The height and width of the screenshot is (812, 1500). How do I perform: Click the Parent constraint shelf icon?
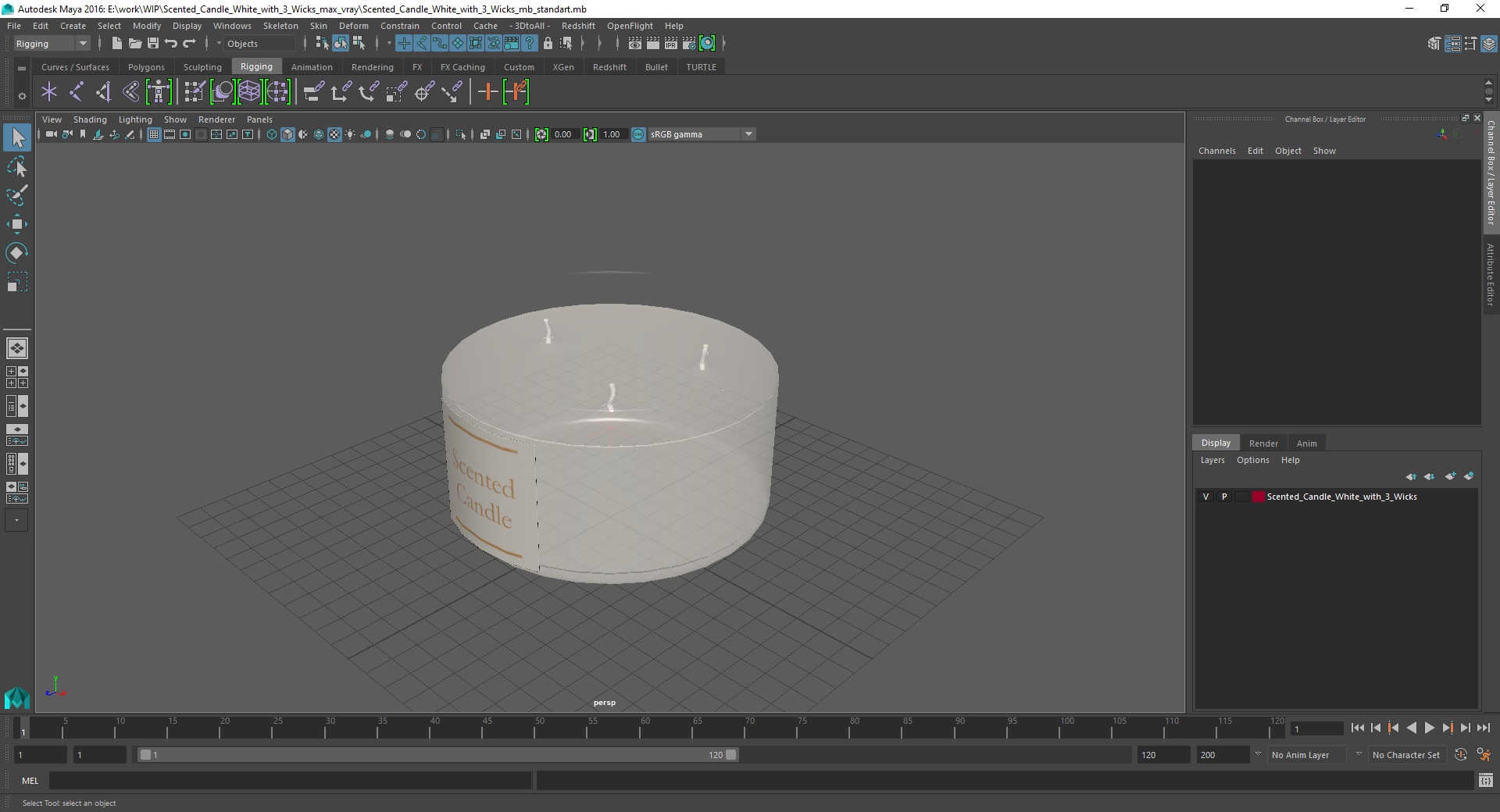(313, 92)
